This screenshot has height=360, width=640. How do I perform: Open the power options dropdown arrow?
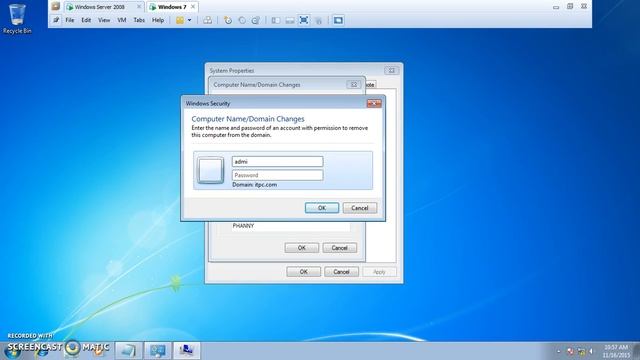189,20
